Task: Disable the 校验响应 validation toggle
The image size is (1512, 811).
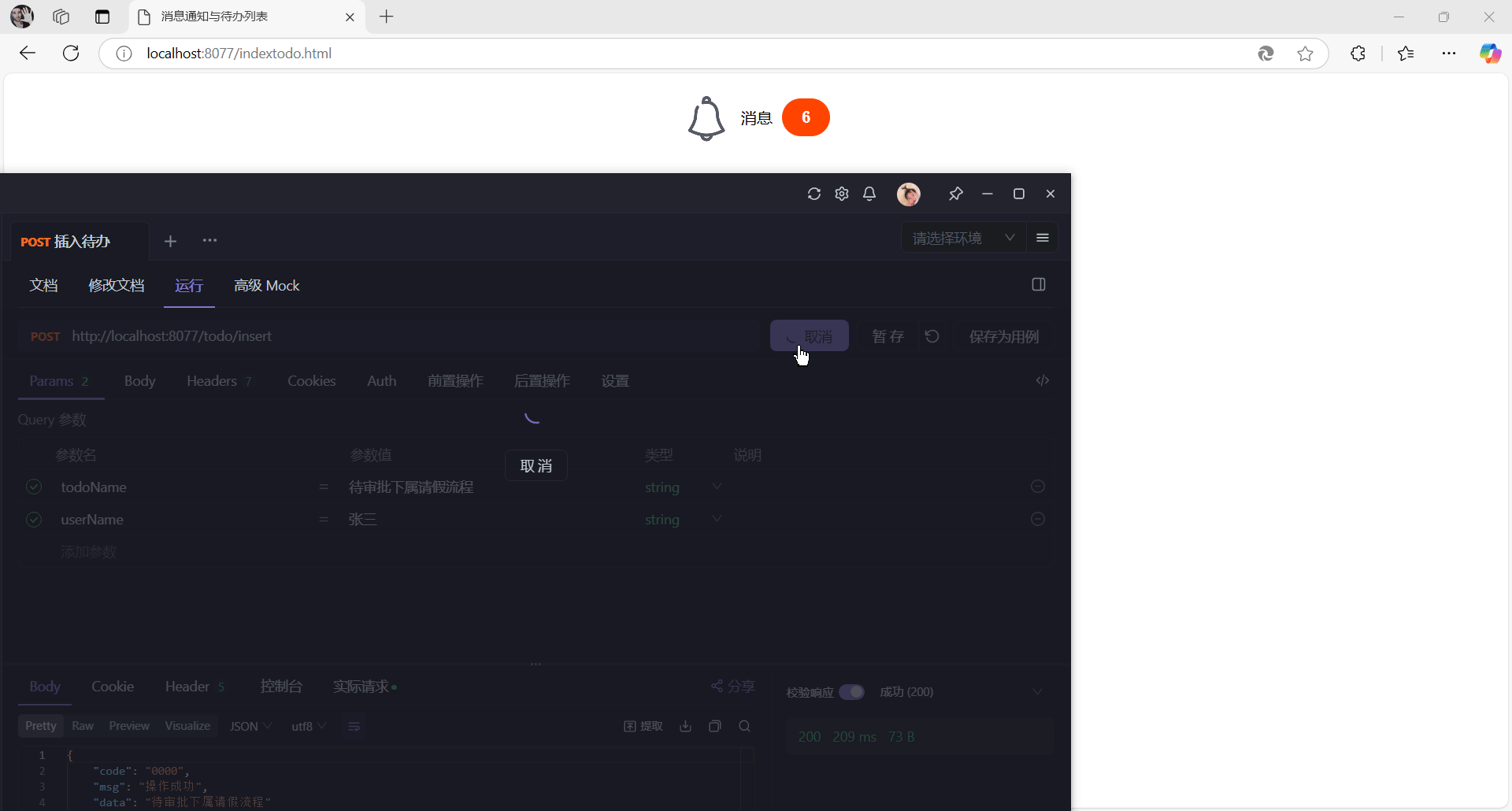Action: [852, 691]
